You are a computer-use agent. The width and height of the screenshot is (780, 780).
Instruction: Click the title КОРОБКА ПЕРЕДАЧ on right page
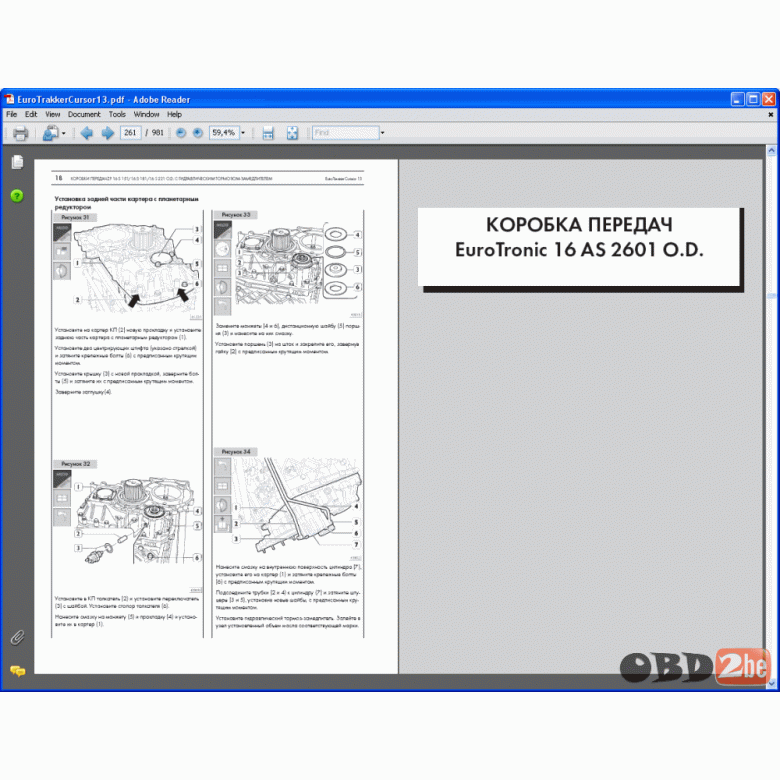[x=579, y=225]
